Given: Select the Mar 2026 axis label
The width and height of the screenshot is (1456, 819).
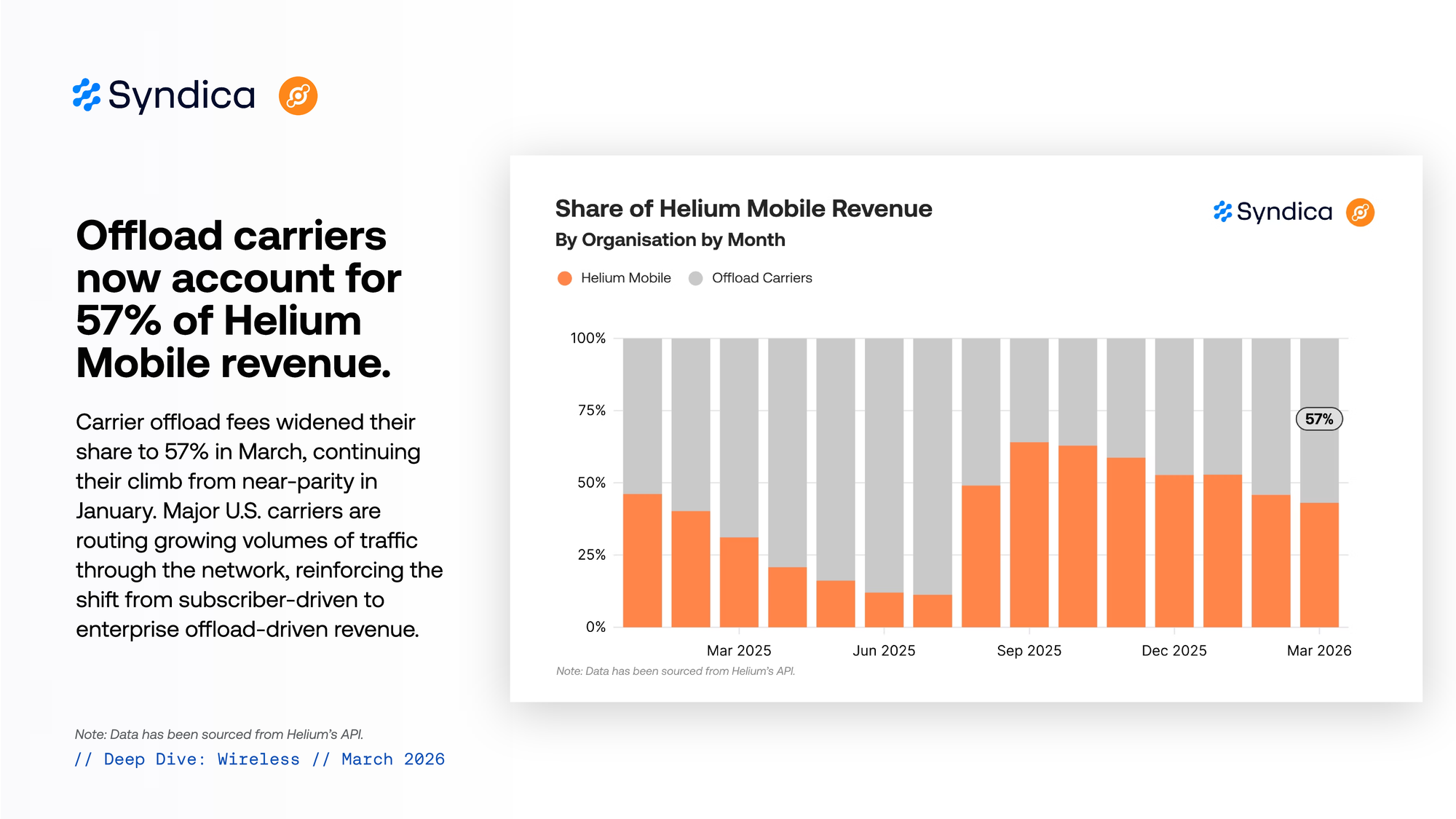Looking at the screenshot, I should [1318, 650].
